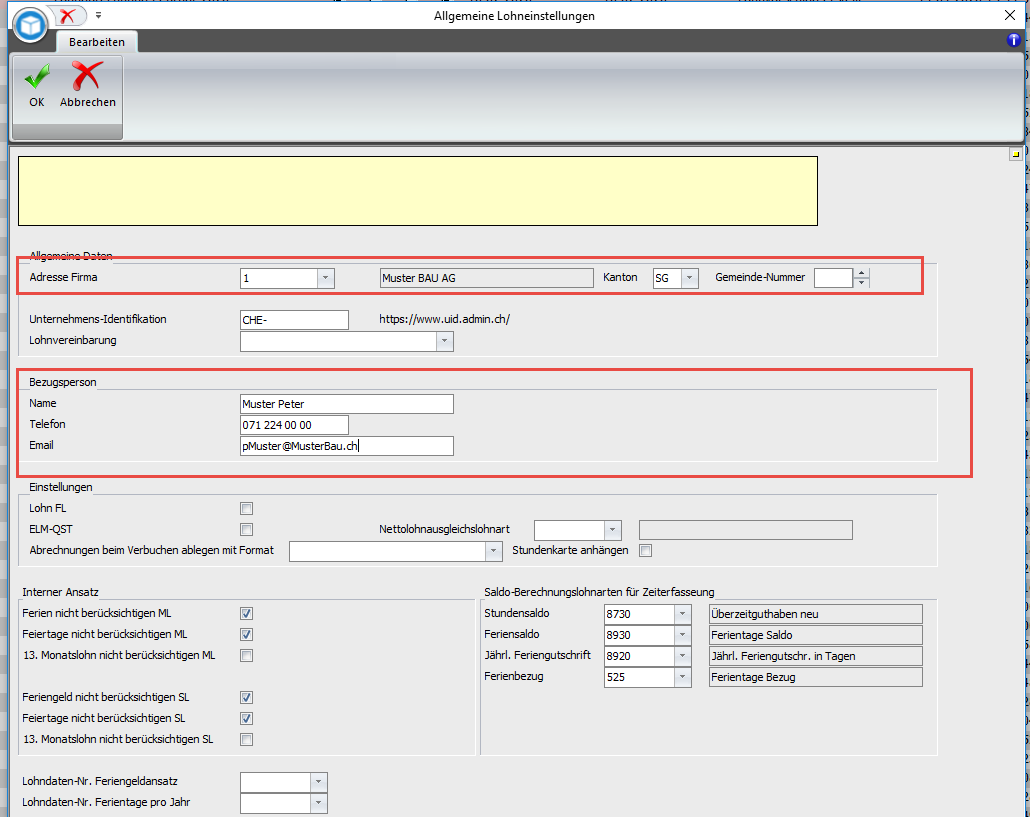Check the Stundenkarte anhängen option
Image resolution: width=1030 pixels, height=817 pixels.
click(x=646, y=550)
